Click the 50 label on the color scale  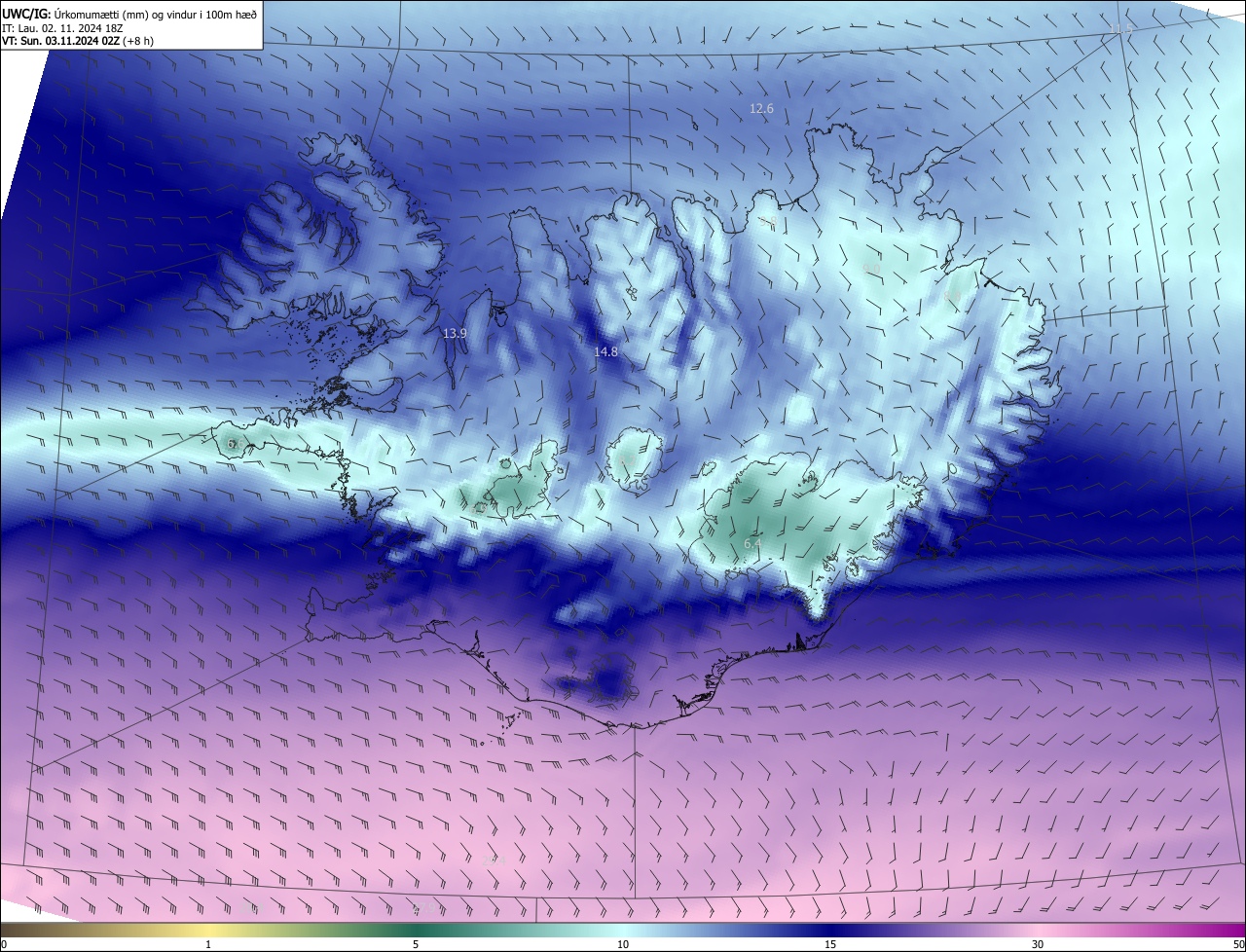point(1237,944)
